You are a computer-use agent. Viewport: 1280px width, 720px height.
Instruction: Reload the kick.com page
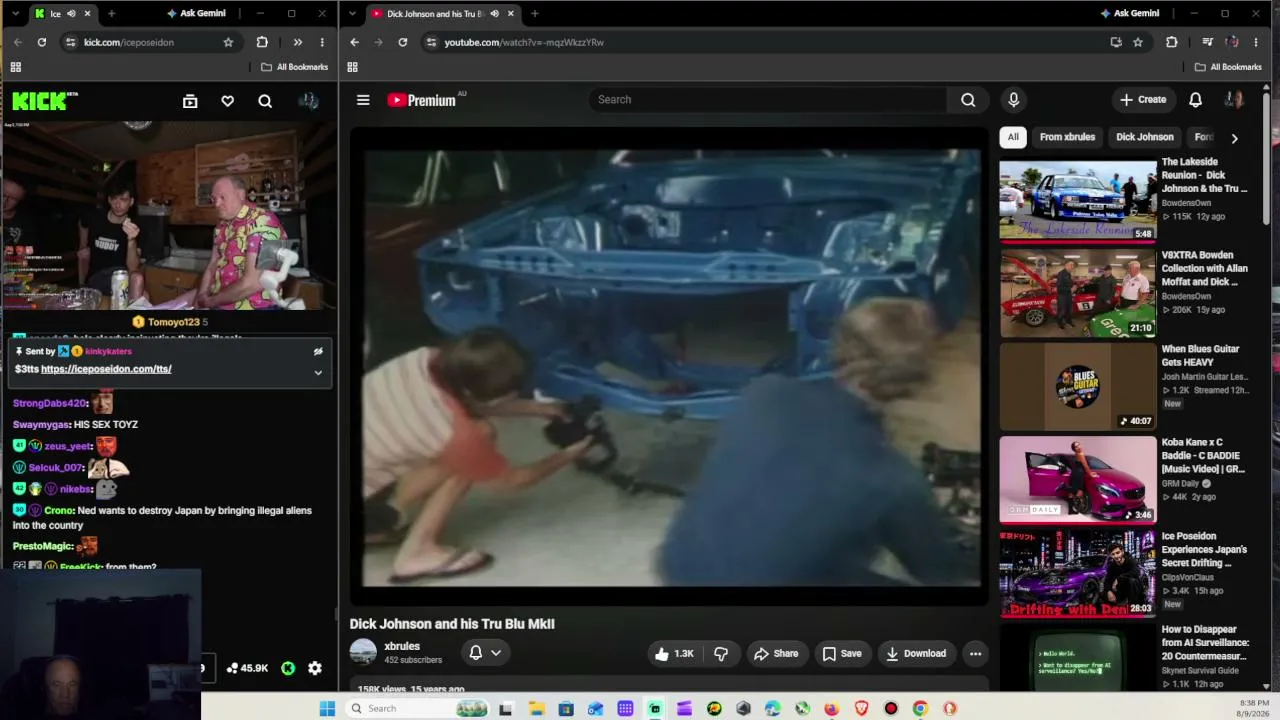pos(42,42)
